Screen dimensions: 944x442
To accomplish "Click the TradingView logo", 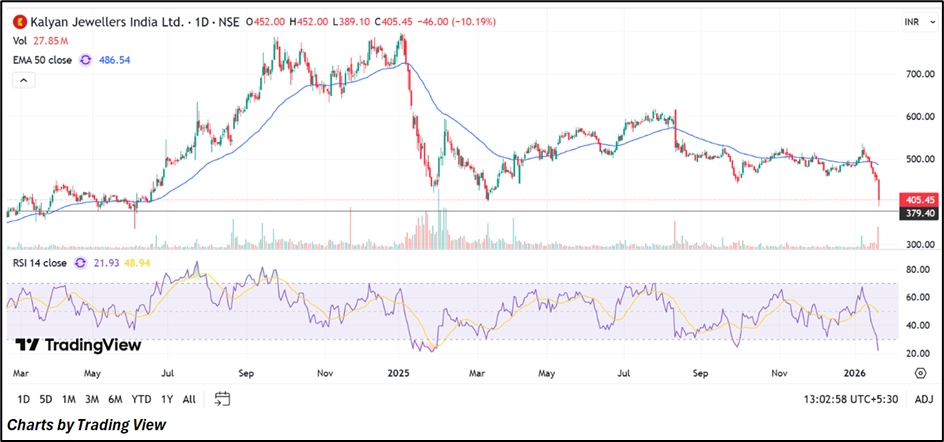I will (x=78, y=345).
